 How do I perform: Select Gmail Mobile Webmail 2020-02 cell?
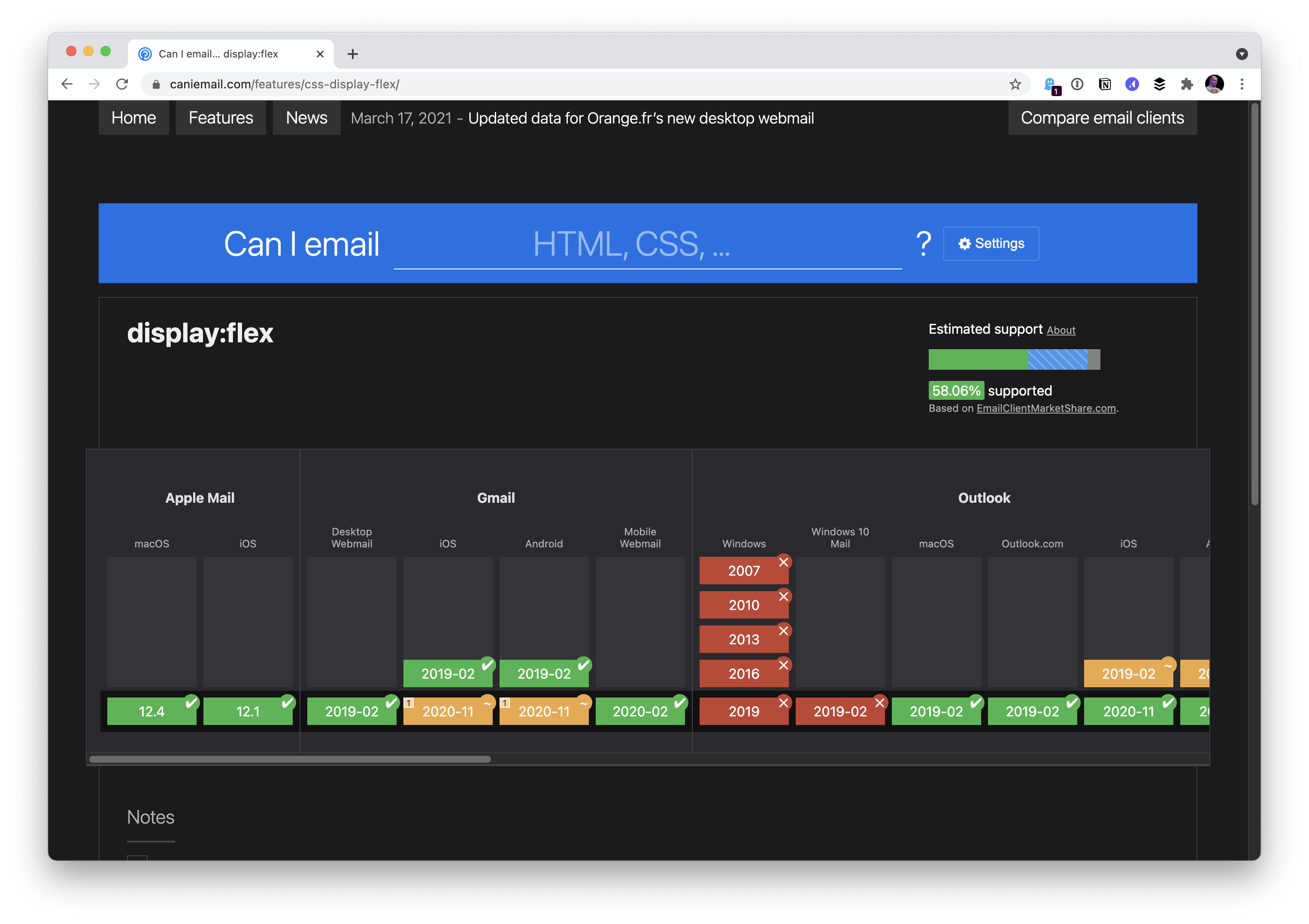coord(640,711)
